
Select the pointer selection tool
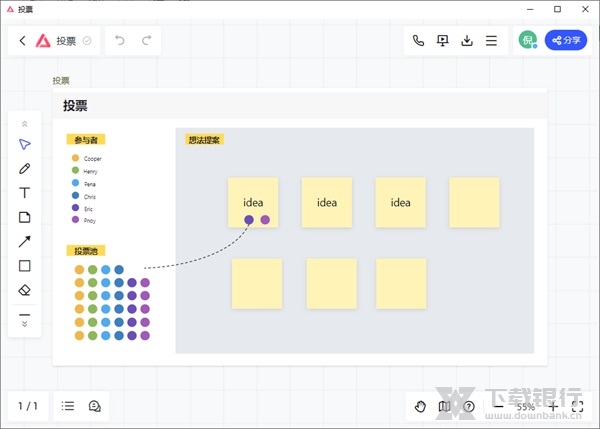click(25, 144)
